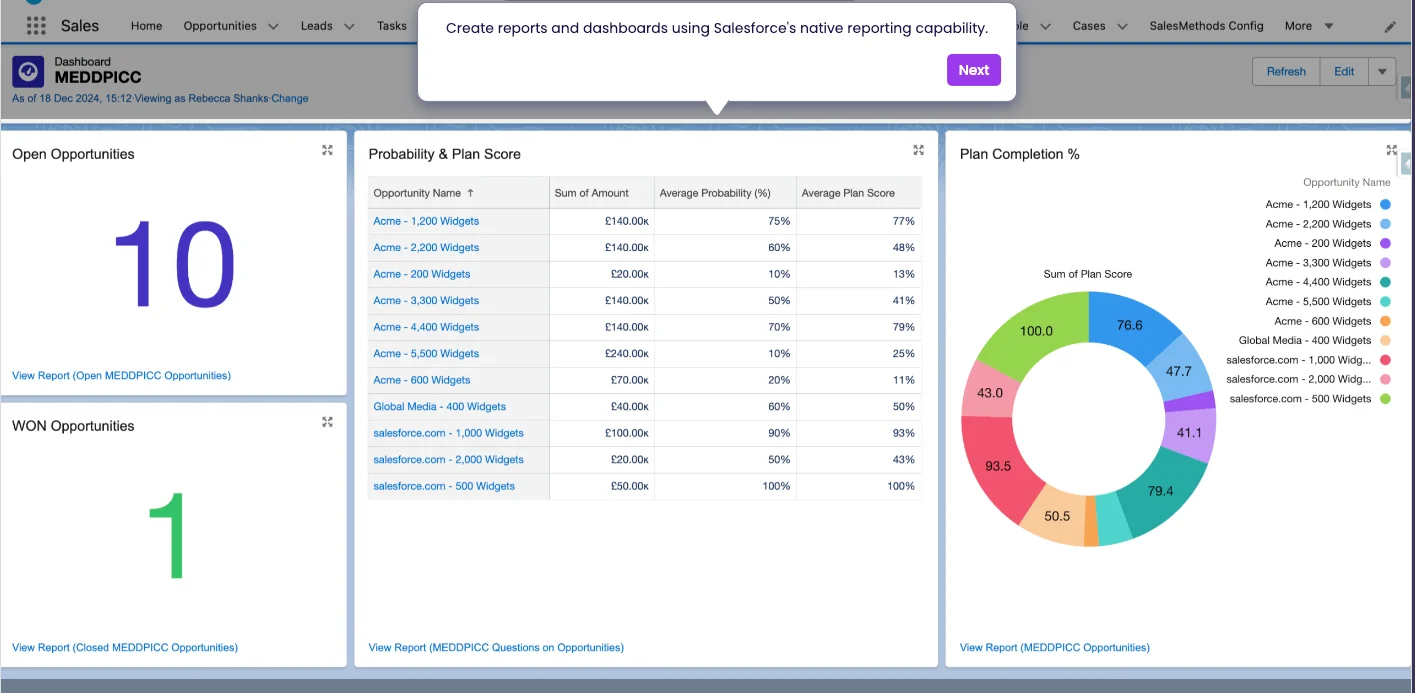
Task: Click the £240.00k amount cell
Action: pos(602,354)
